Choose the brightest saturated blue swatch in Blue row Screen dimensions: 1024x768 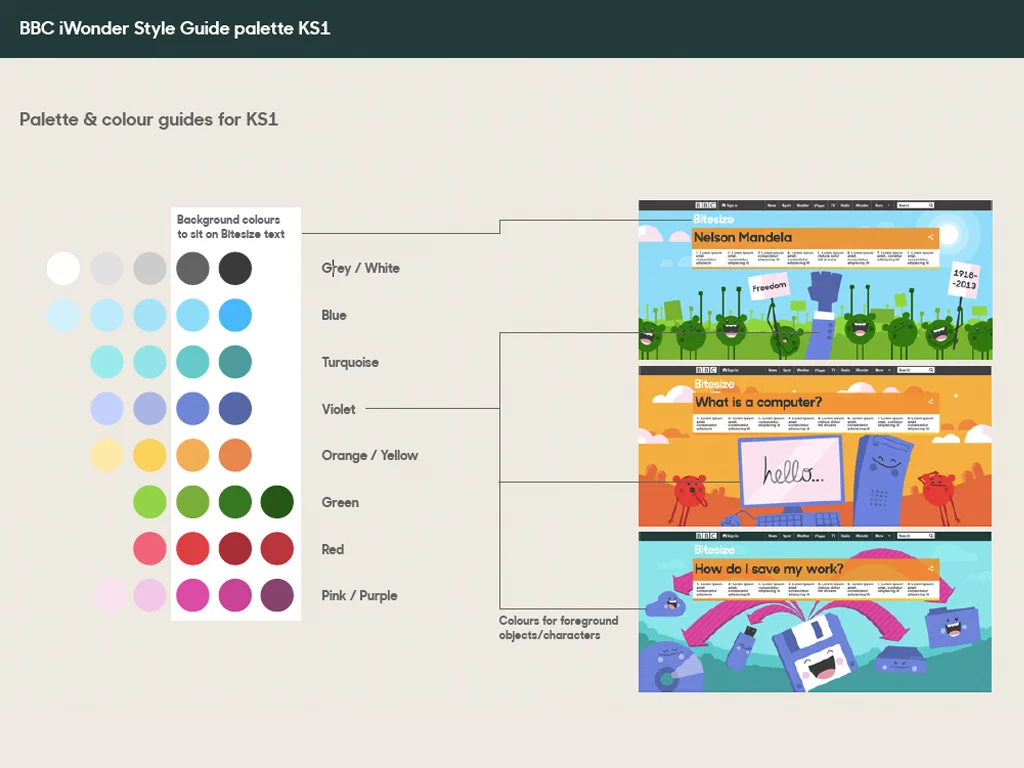point(235,315)
